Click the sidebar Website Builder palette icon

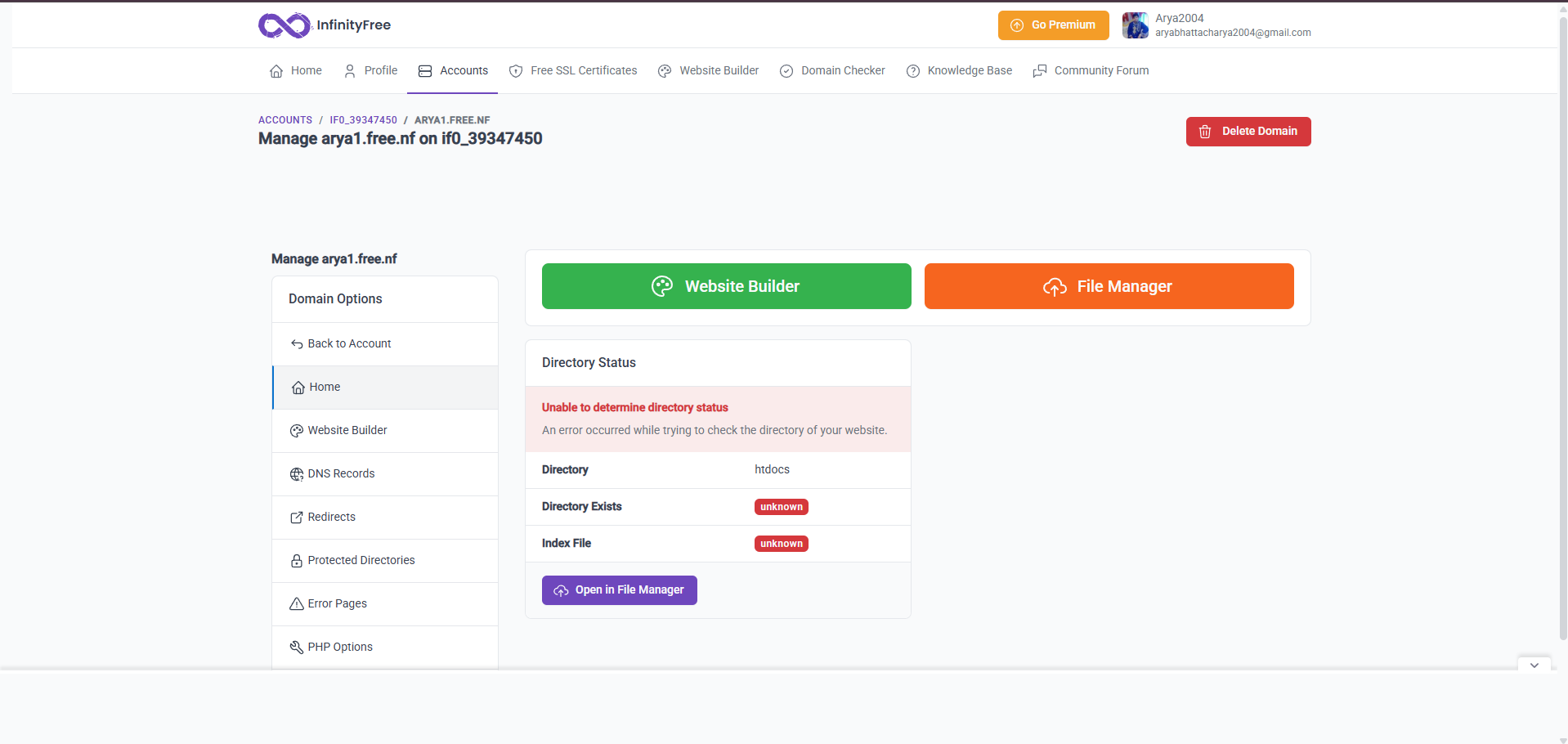(297, 431)
